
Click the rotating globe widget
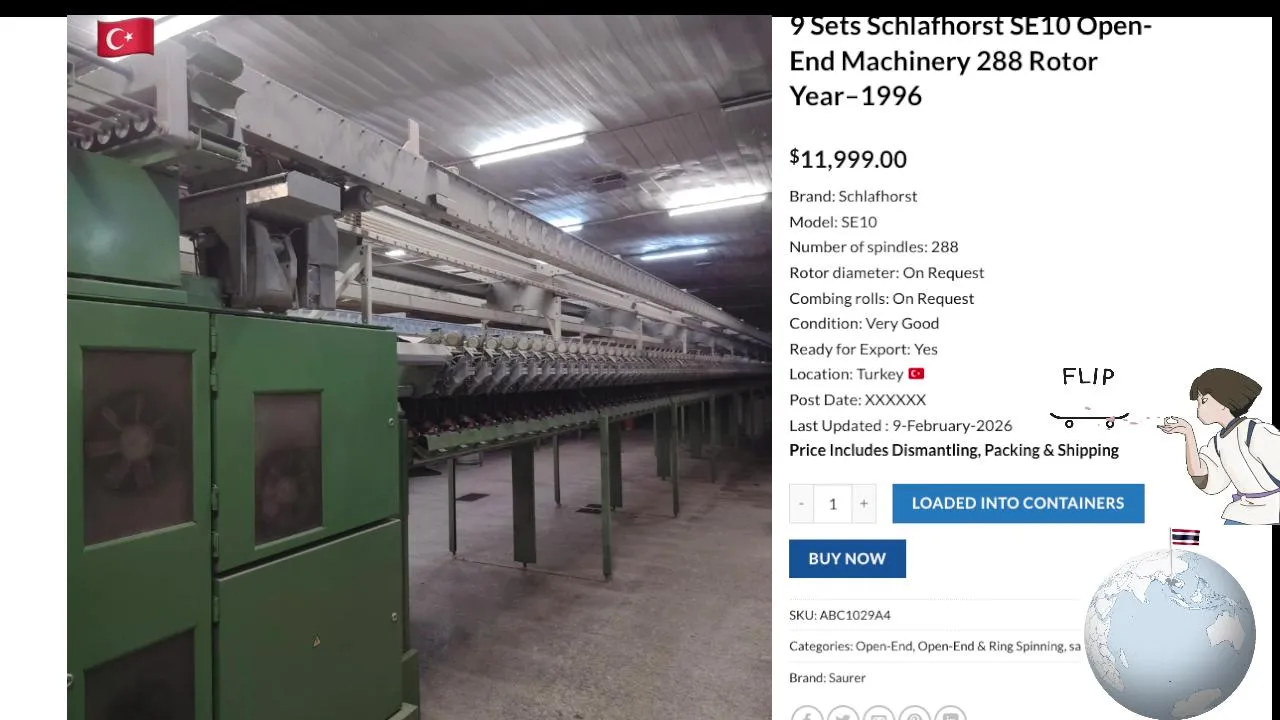1170,633
